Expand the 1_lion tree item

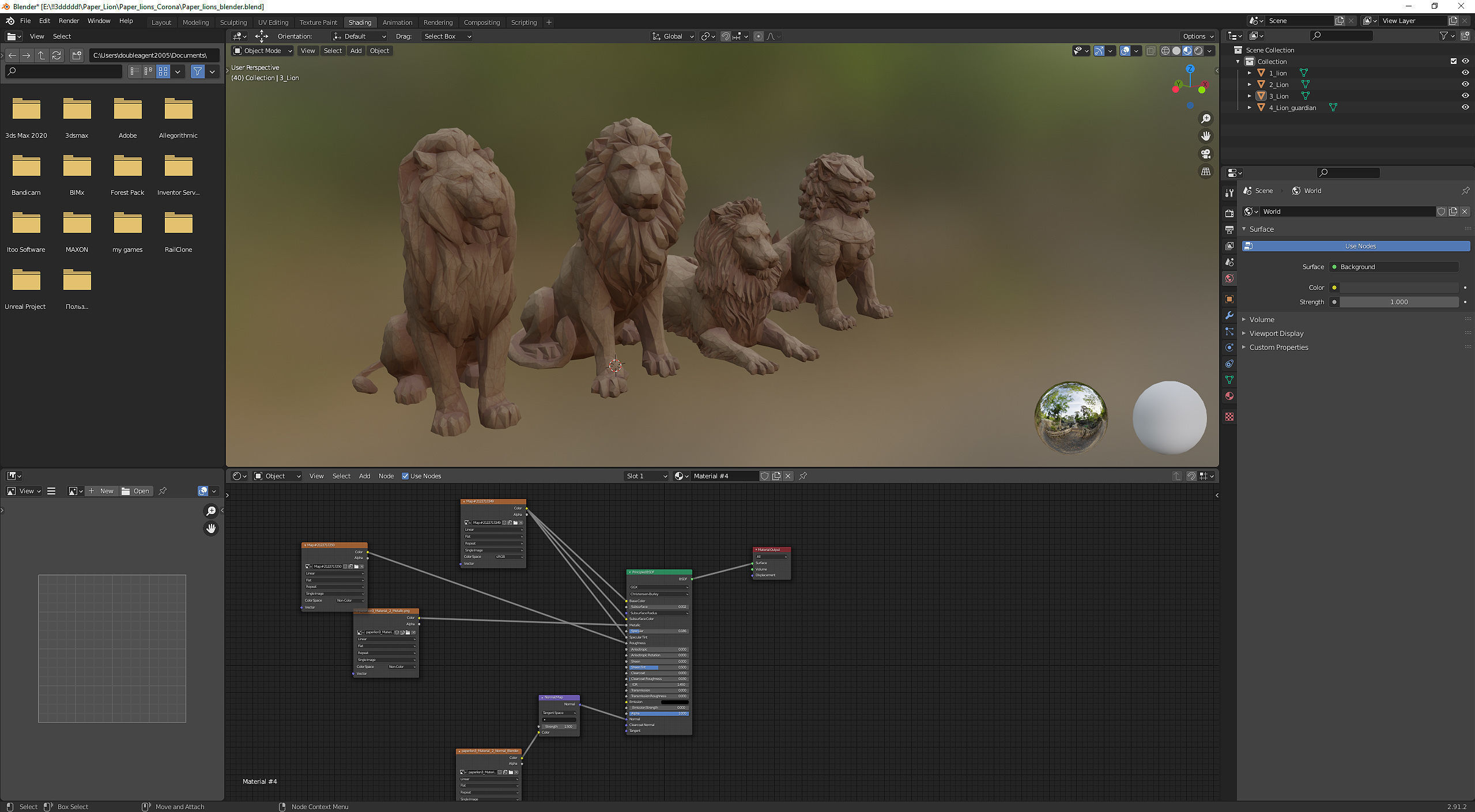tap(1249, 73)
